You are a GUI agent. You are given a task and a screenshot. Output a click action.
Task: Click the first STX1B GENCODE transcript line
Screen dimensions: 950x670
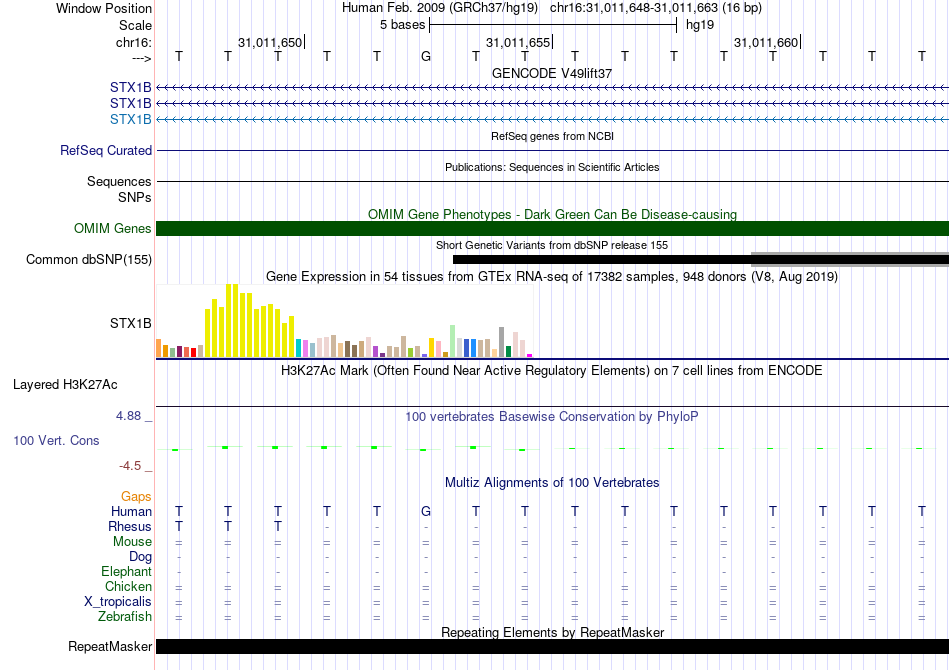pyautogui.click(x=552, y=88)
